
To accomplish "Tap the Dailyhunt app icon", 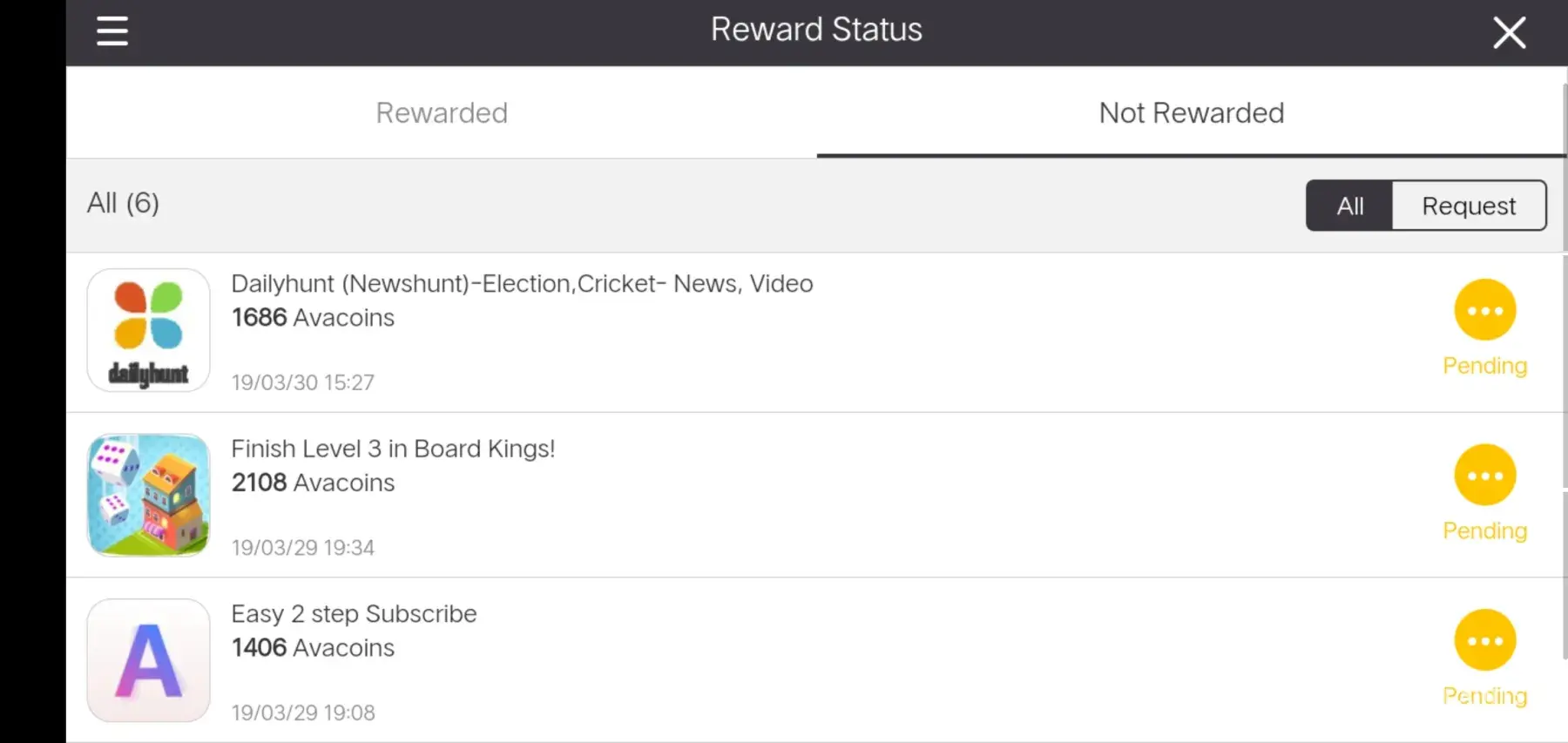I will 149,330.
